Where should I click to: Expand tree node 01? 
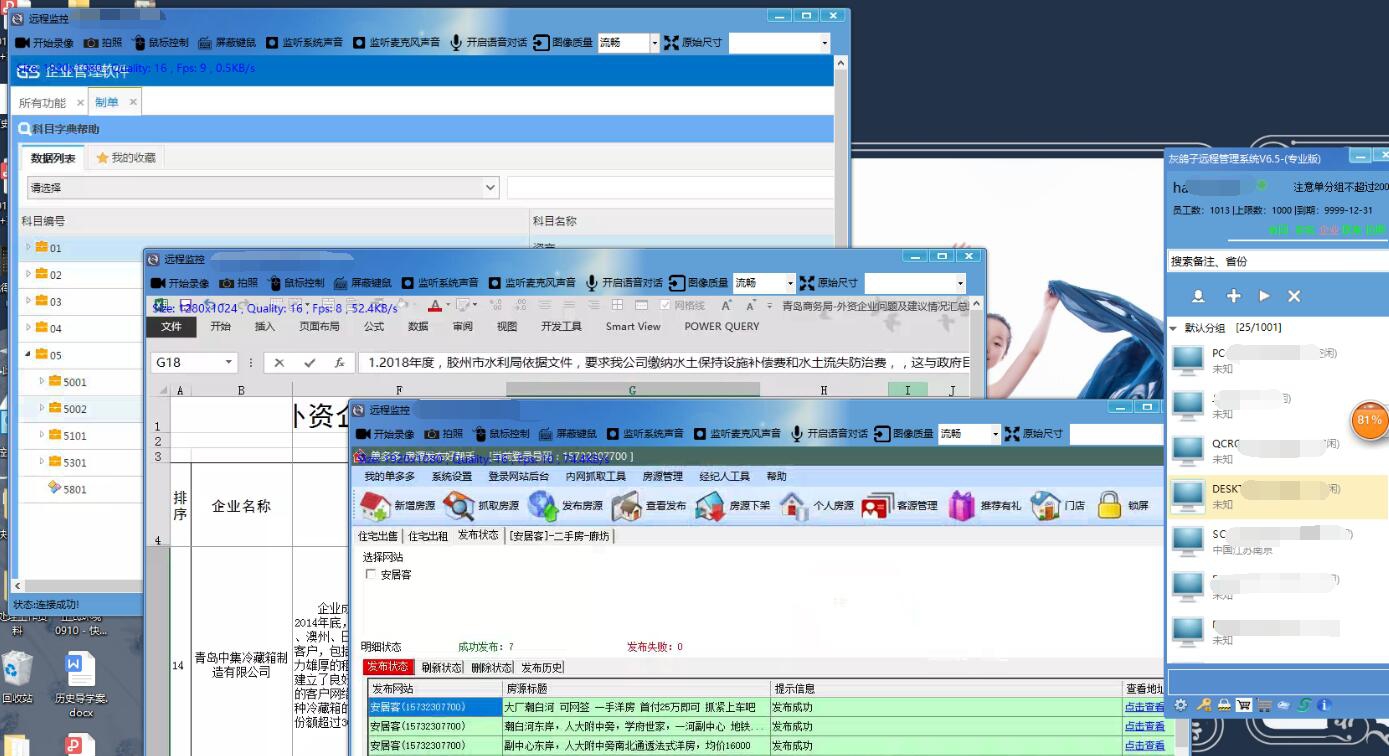point(28,247)
